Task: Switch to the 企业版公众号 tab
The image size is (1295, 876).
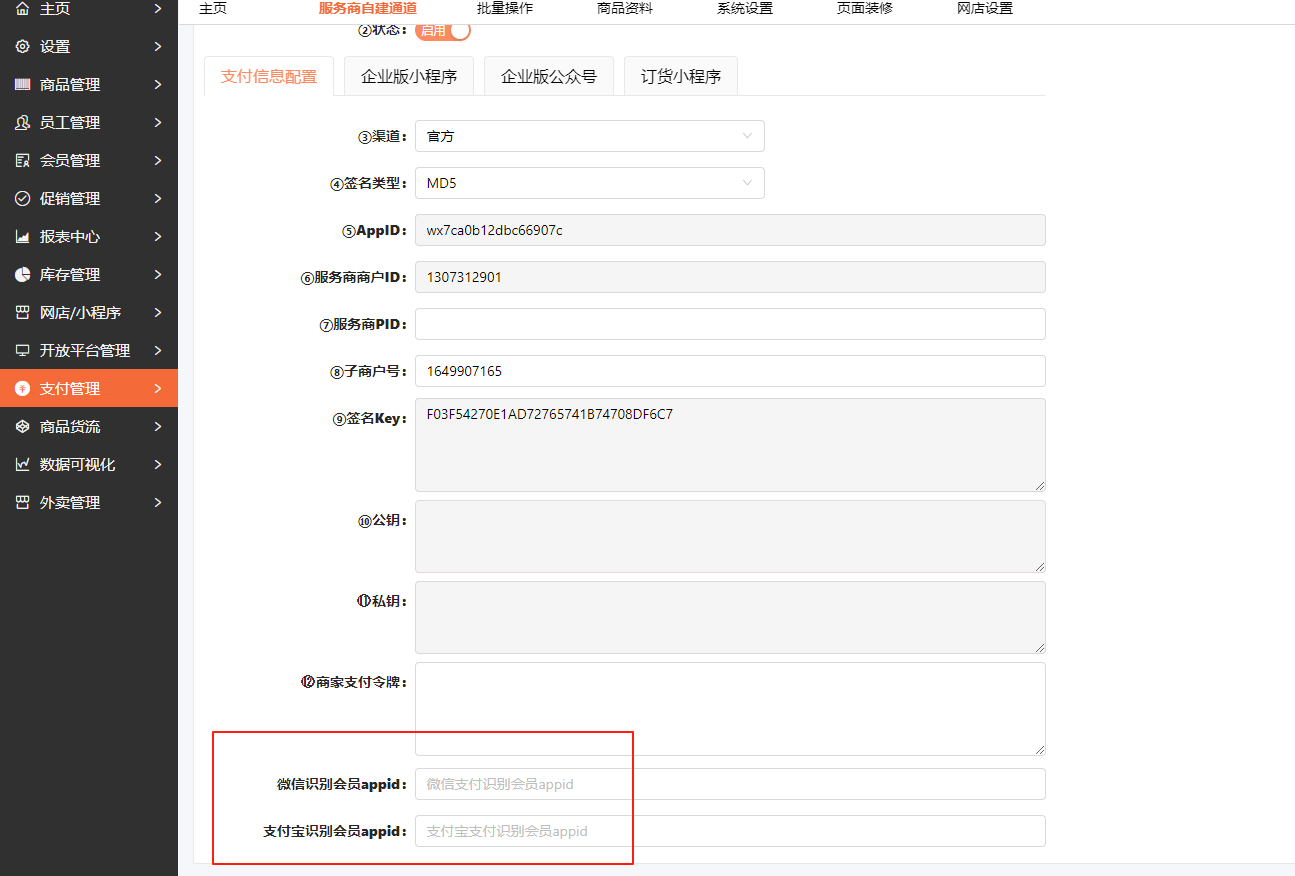Action: (549, 76)
